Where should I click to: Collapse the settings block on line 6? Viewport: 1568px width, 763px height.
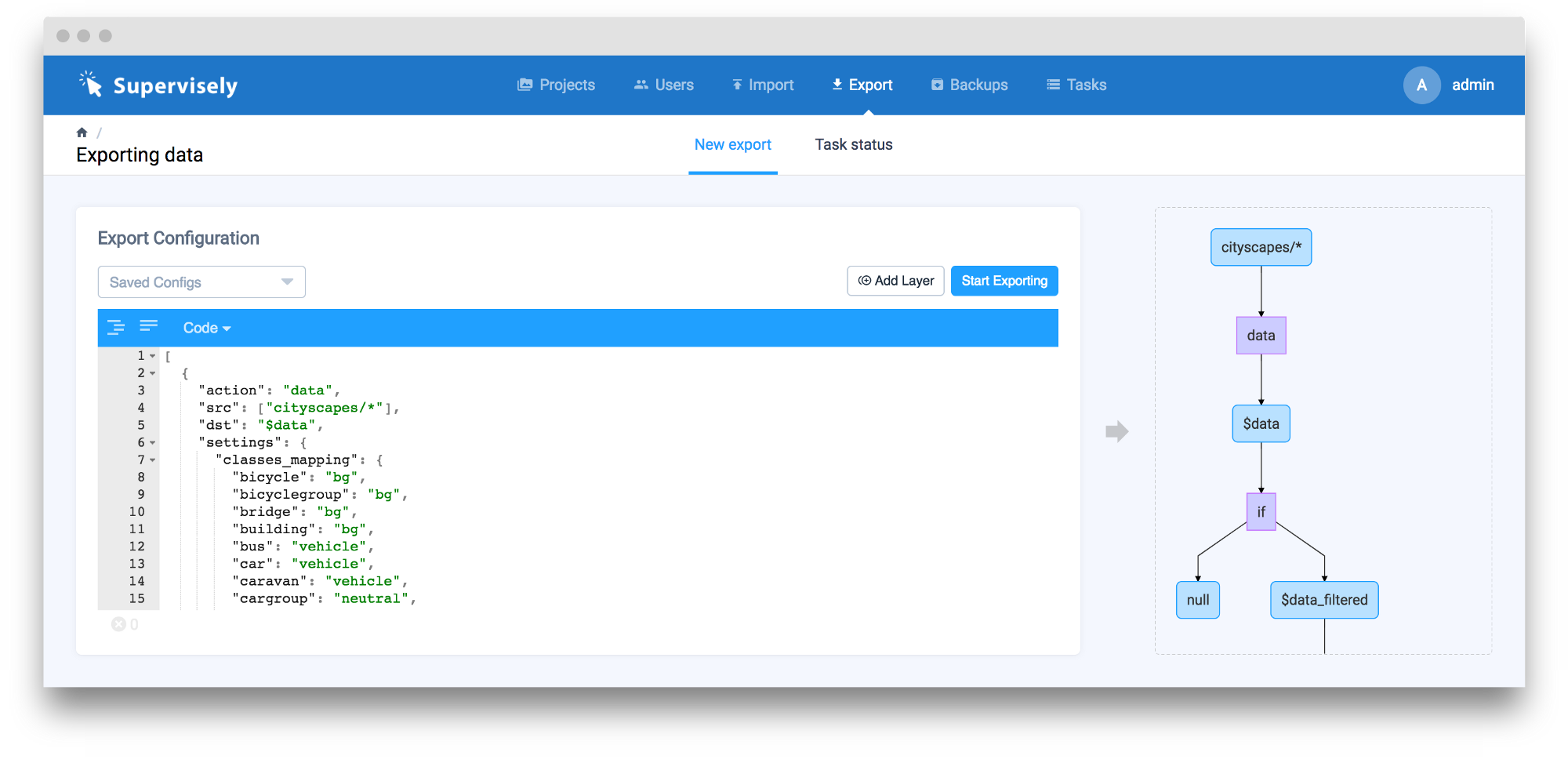(x=153, y=443)
